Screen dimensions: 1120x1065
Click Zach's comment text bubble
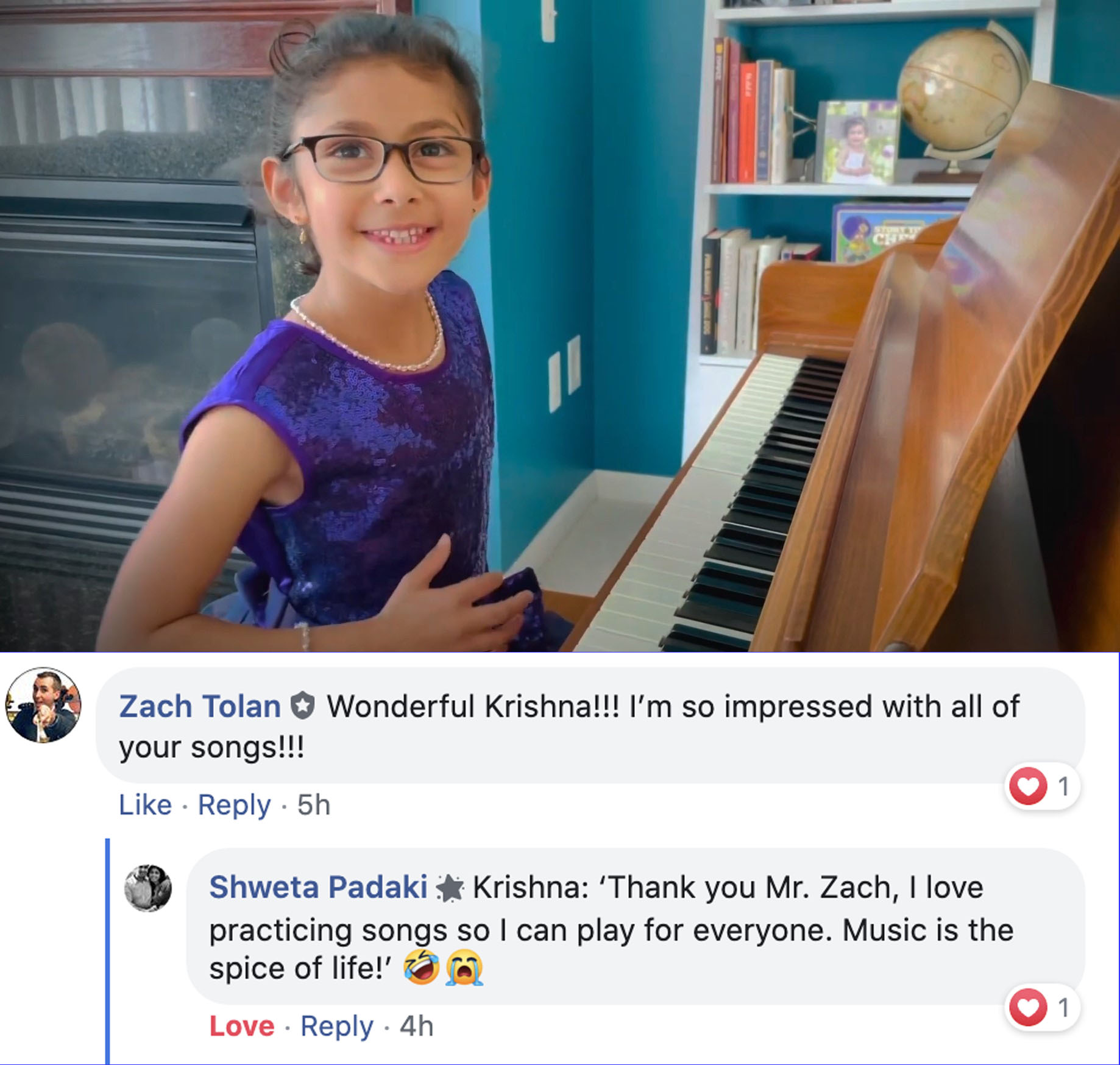pos(590,725)
